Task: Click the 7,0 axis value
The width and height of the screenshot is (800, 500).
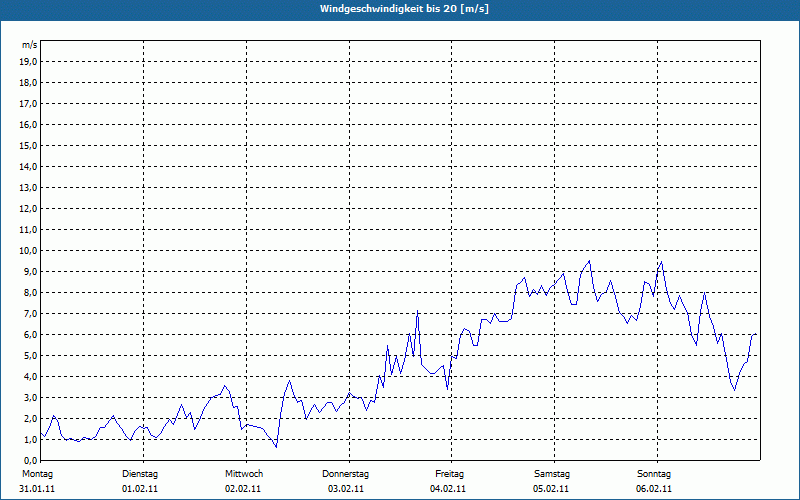Action: (x=30, y=313)
